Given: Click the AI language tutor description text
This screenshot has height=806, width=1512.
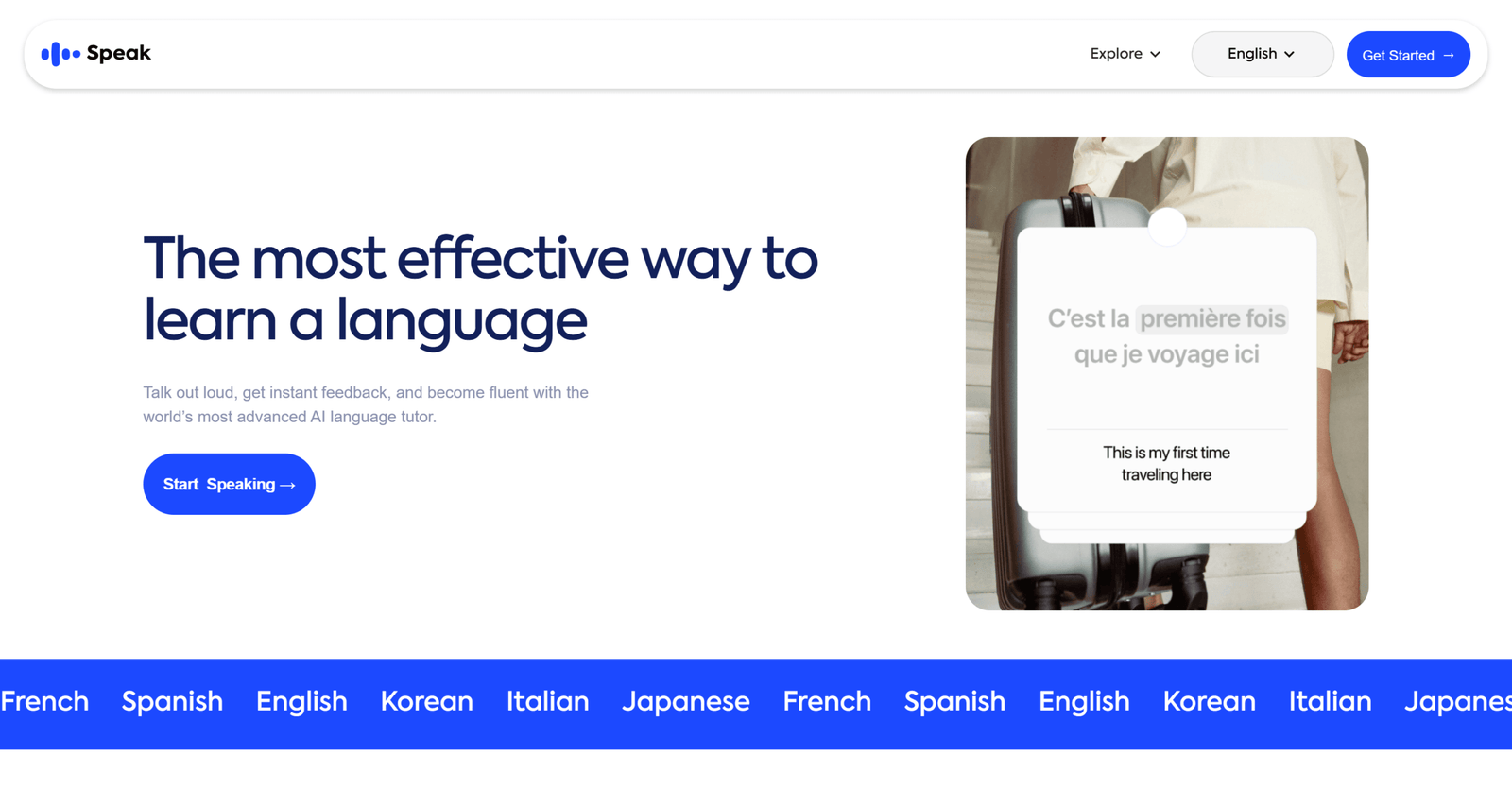Looking at the screenshot, I should [x=366, y=404].
